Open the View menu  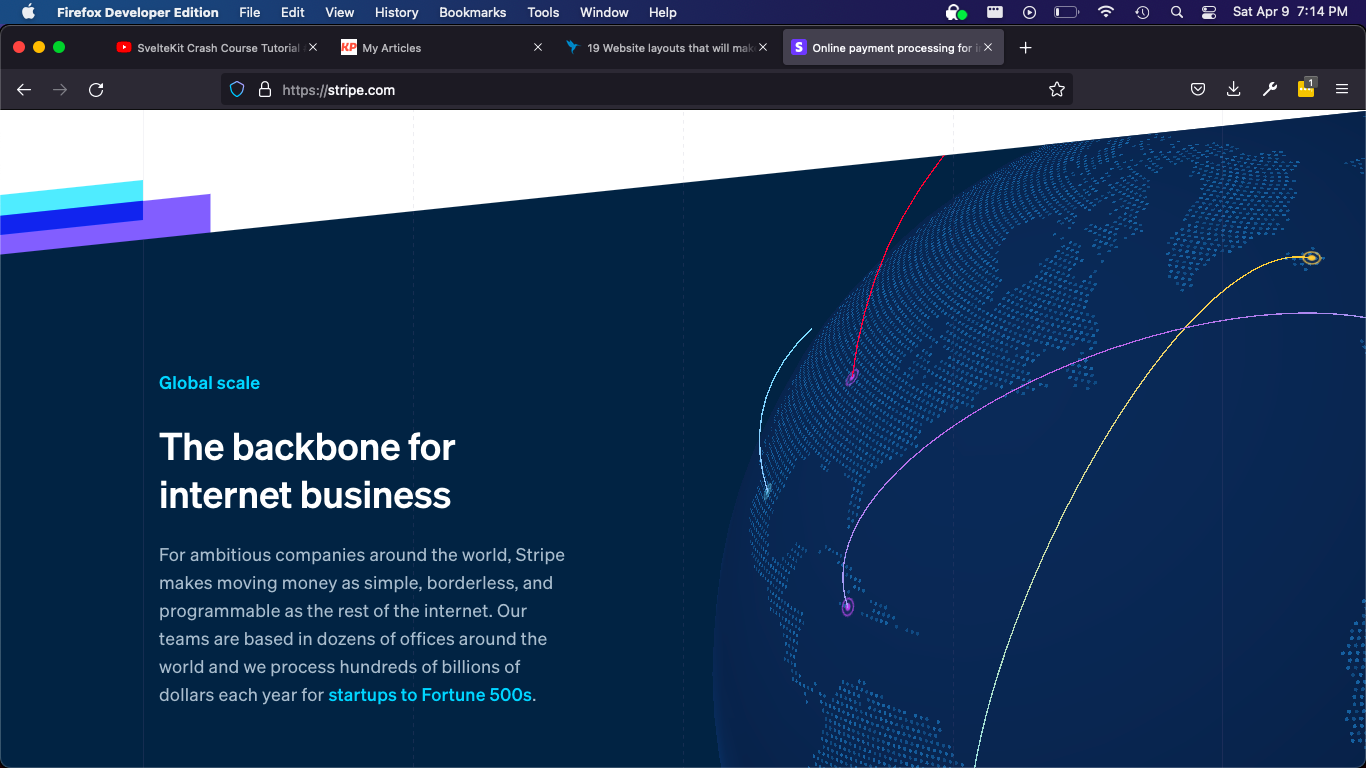340,12
